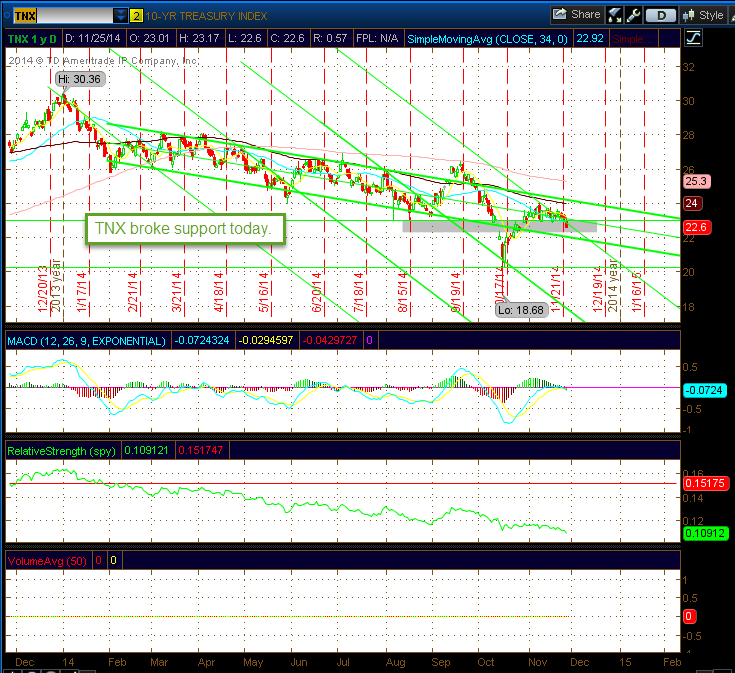735x673 pixels.
Task: Click the 4/18/14 expiration date marker
Action: point(219,292)
